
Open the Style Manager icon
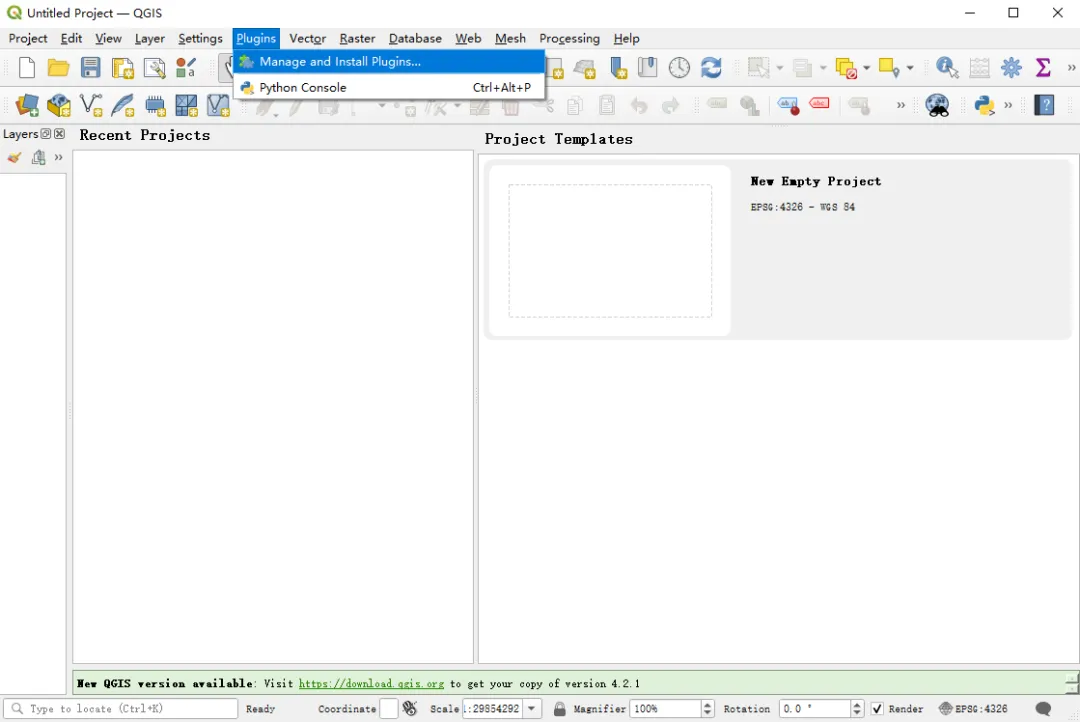tap(186, 68)
